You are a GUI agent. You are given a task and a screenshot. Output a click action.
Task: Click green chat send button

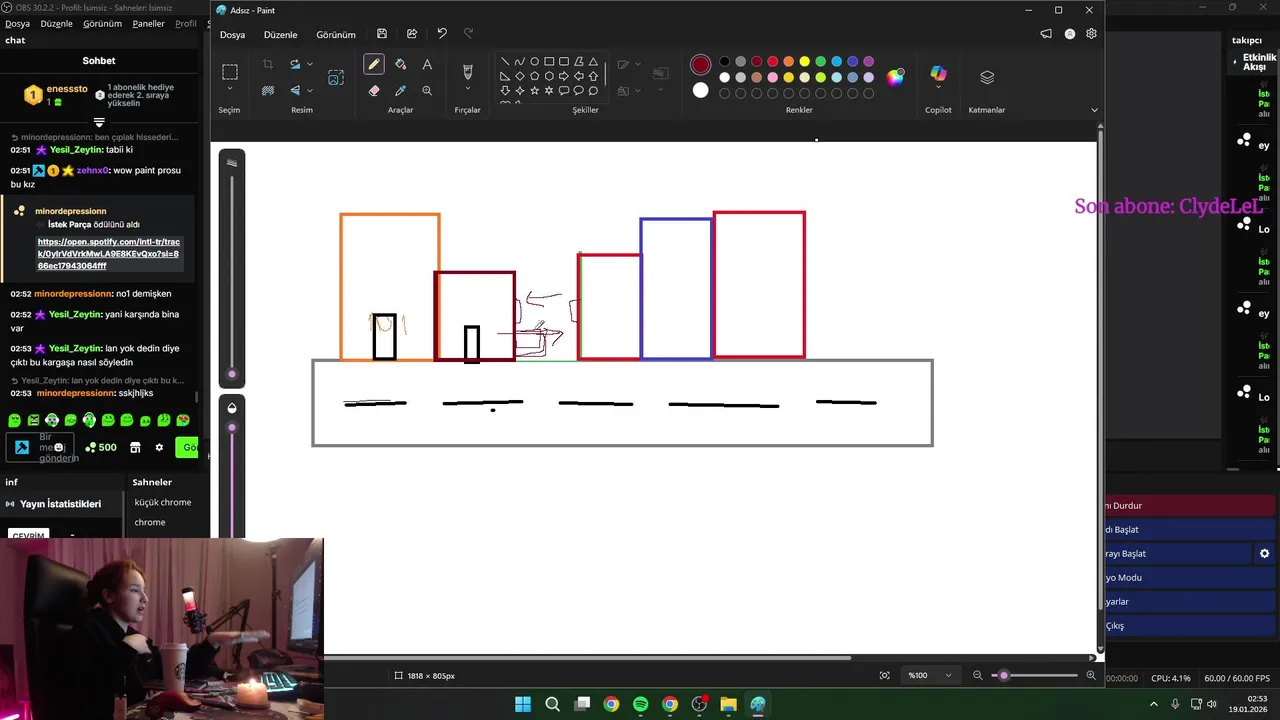(x=187, y=447)
